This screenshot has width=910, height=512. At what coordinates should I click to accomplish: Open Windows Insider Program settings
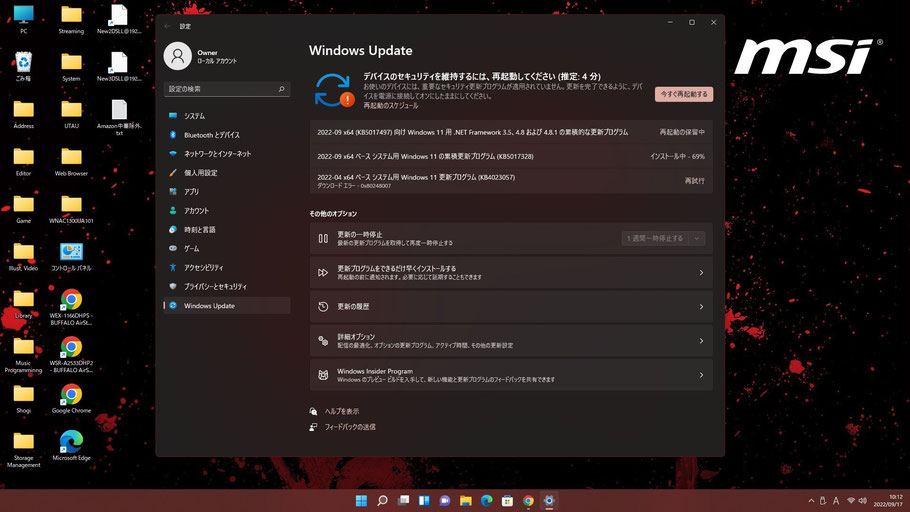(x=511, y=375)
